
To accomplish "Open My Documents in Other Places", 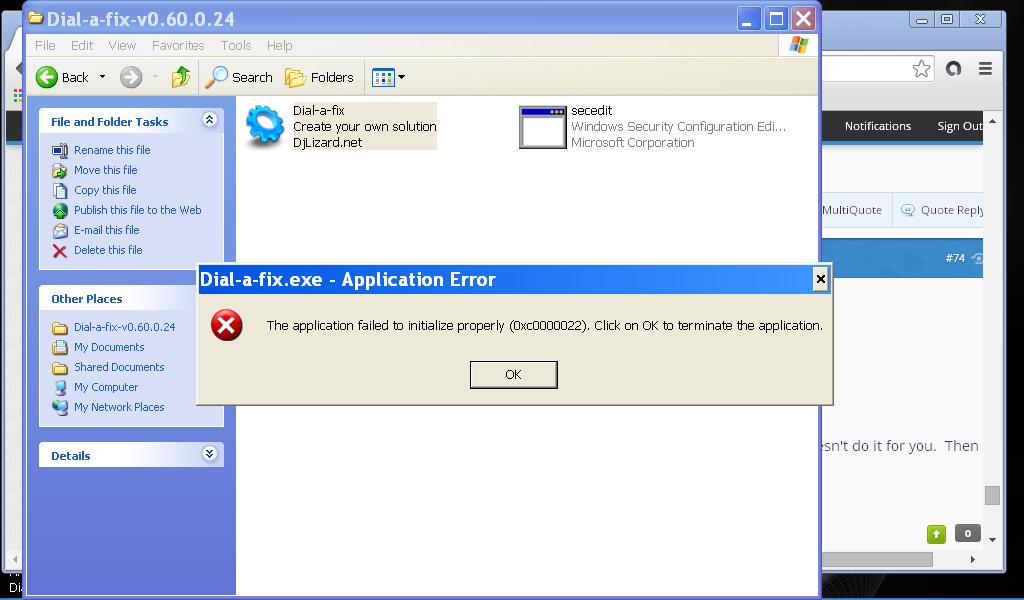I will pyautogui.click(x=109, y=347).
